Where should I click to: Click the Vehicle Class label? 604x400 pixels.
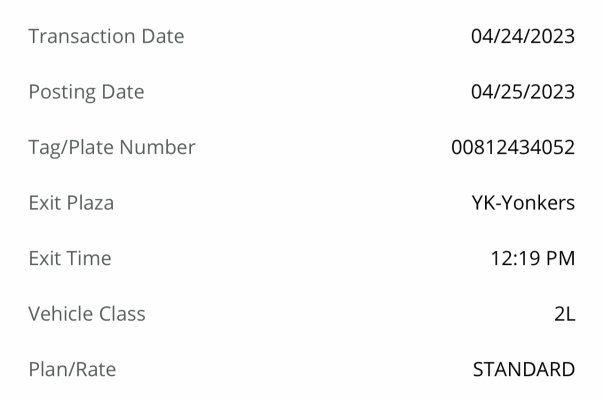click(87, 314)
